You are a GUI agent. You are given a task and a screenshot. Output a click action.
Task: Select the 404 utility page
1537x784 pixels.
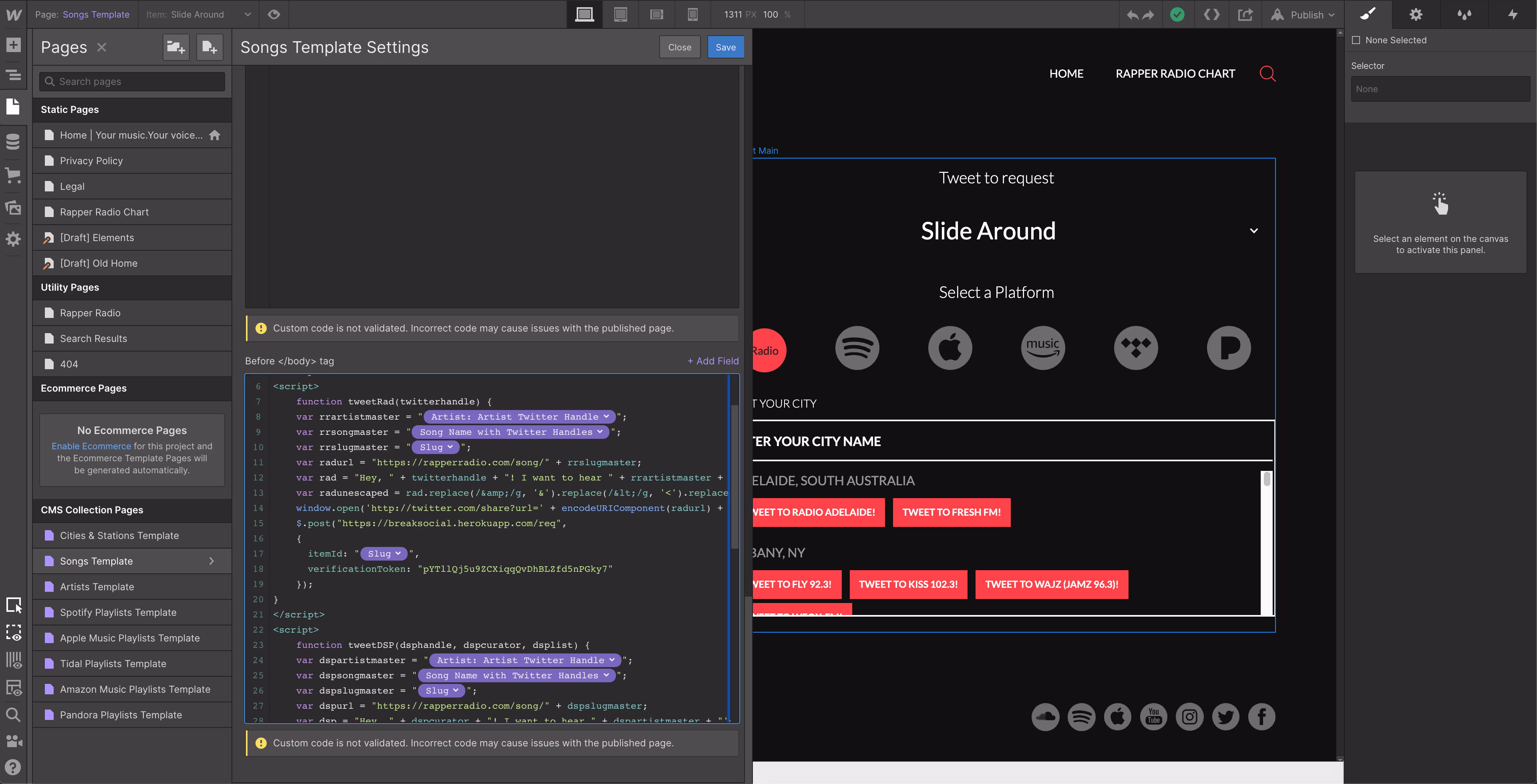[133, 364]
